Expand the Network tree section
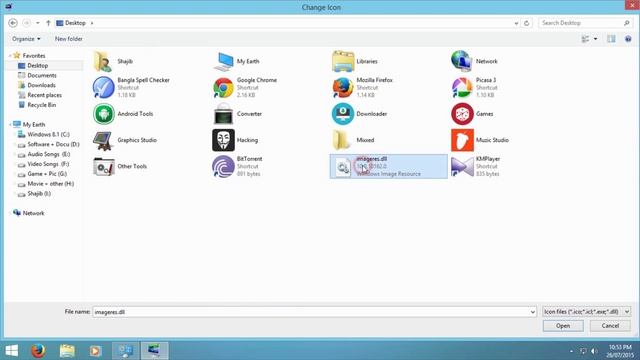640x360 pixels. (x=10, y=213)
